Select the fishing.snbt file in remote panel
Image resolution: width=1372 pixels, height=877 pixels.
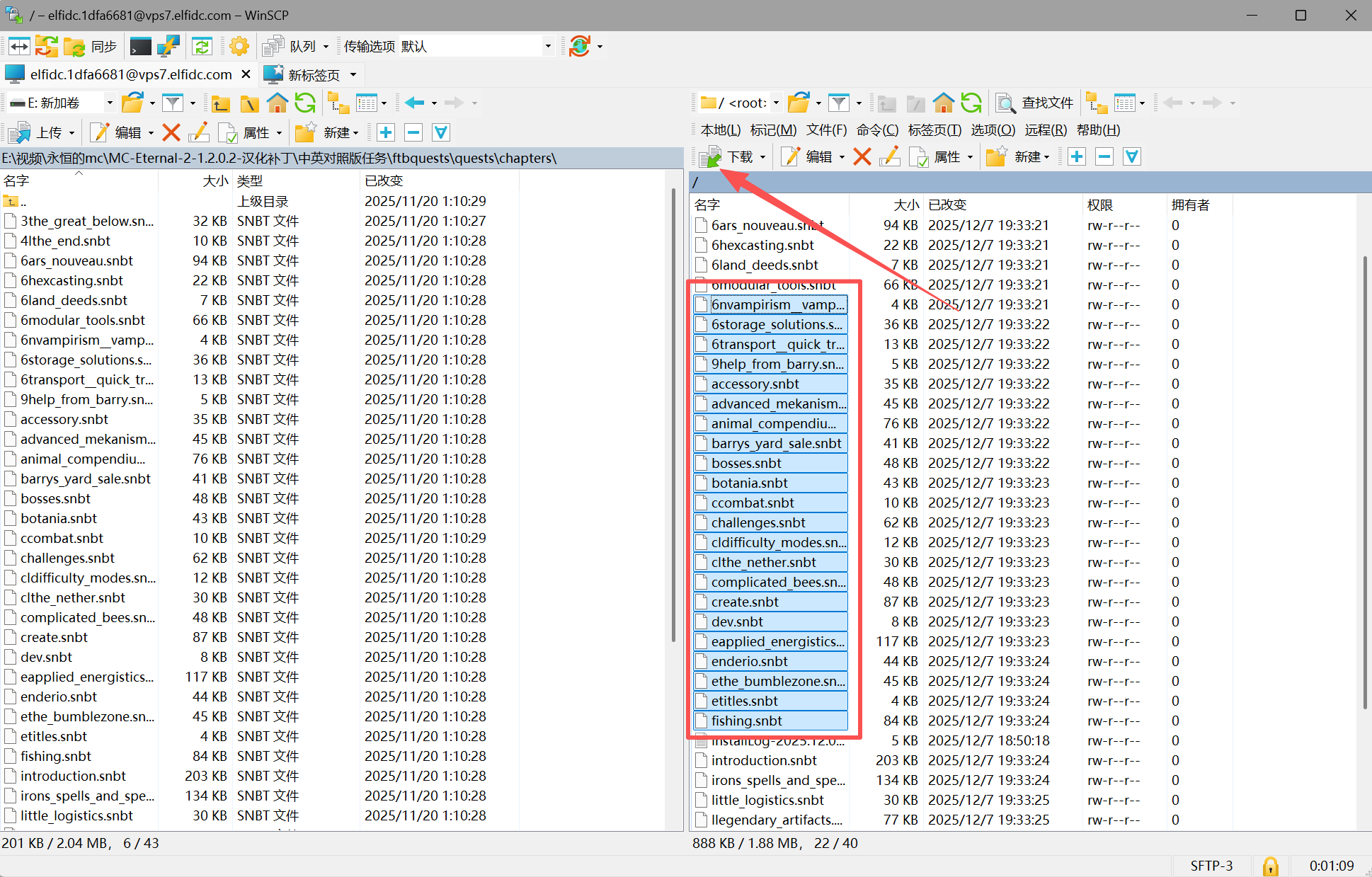(x=747, y=721)
